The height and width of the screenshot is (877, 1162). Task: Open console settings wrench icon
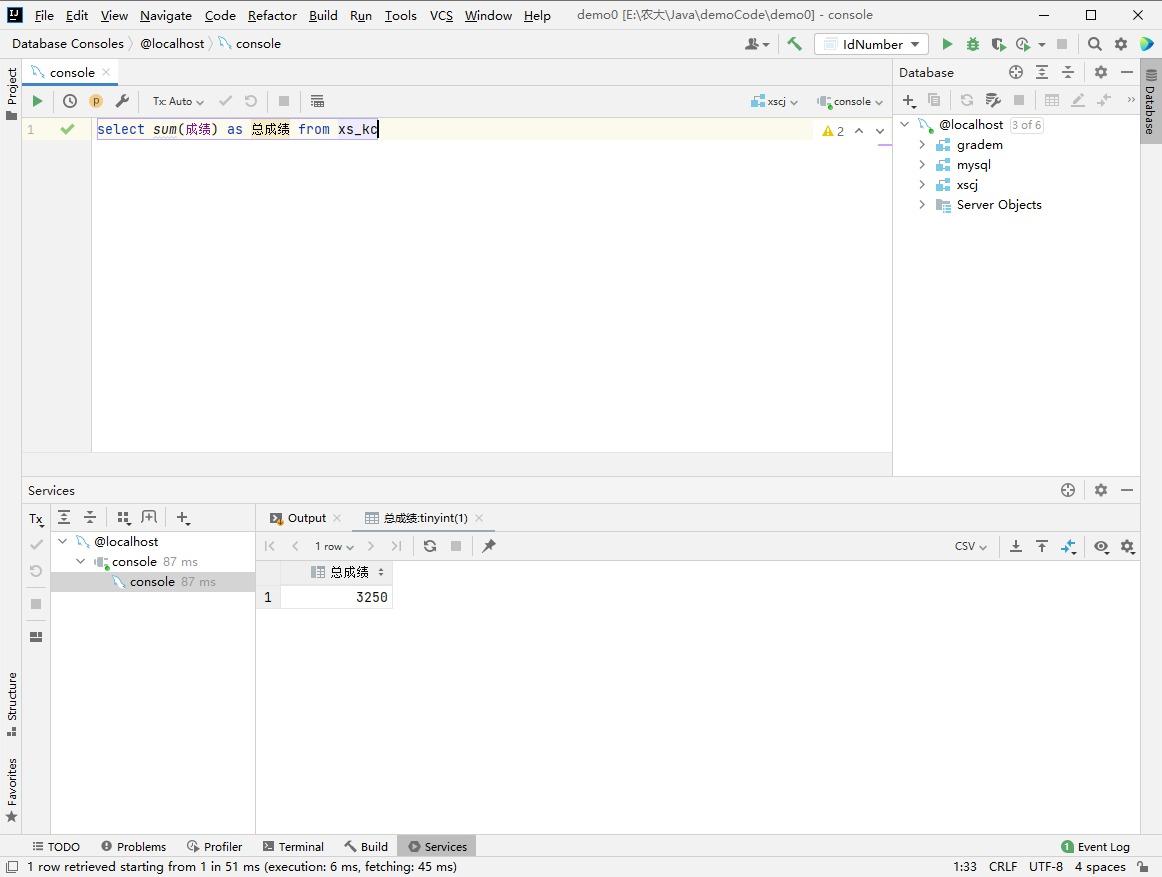tap(122, 101)
